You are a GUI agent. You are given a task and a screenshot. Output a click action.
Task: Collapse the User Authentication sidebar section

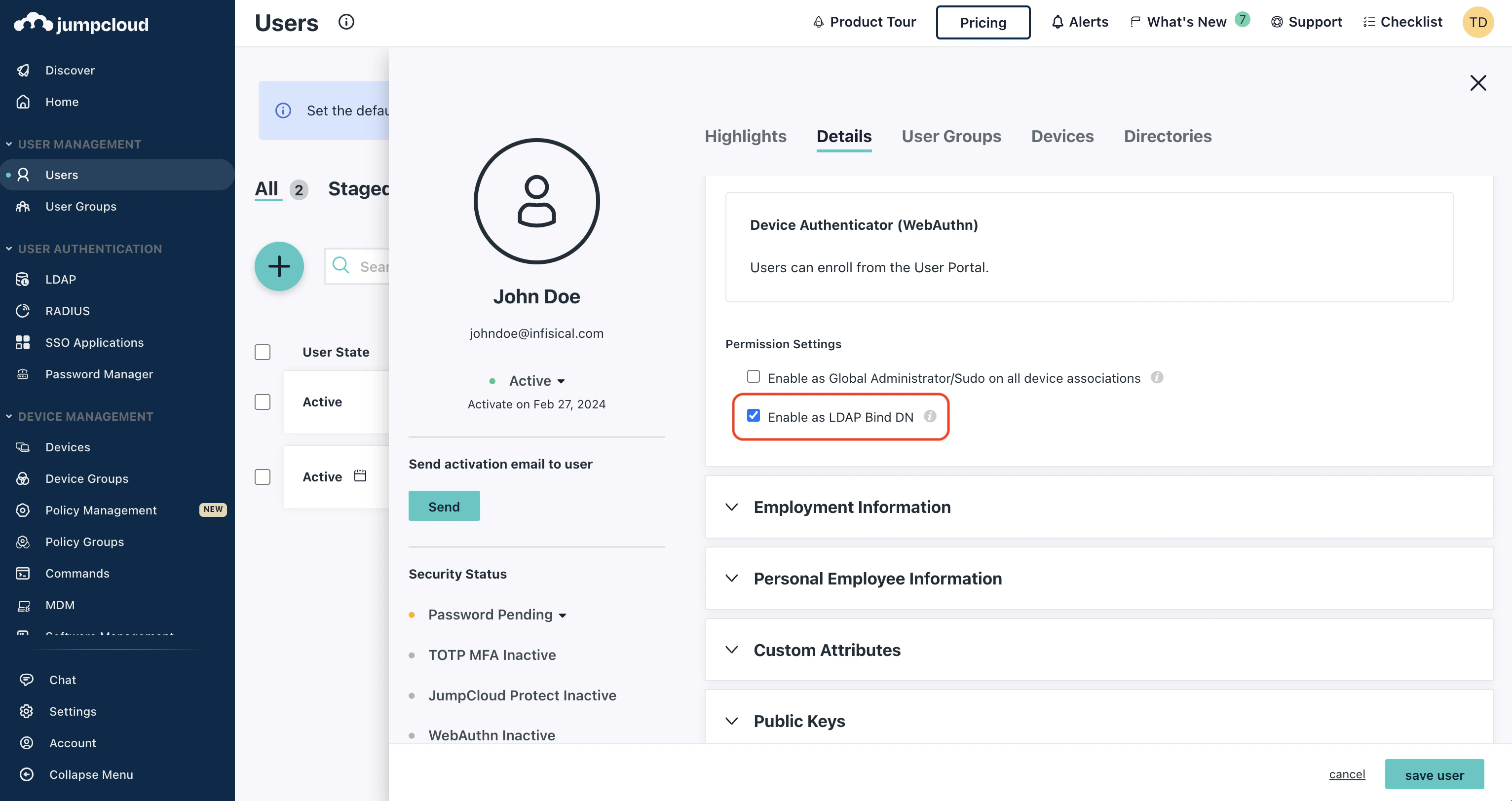[9, 249]
